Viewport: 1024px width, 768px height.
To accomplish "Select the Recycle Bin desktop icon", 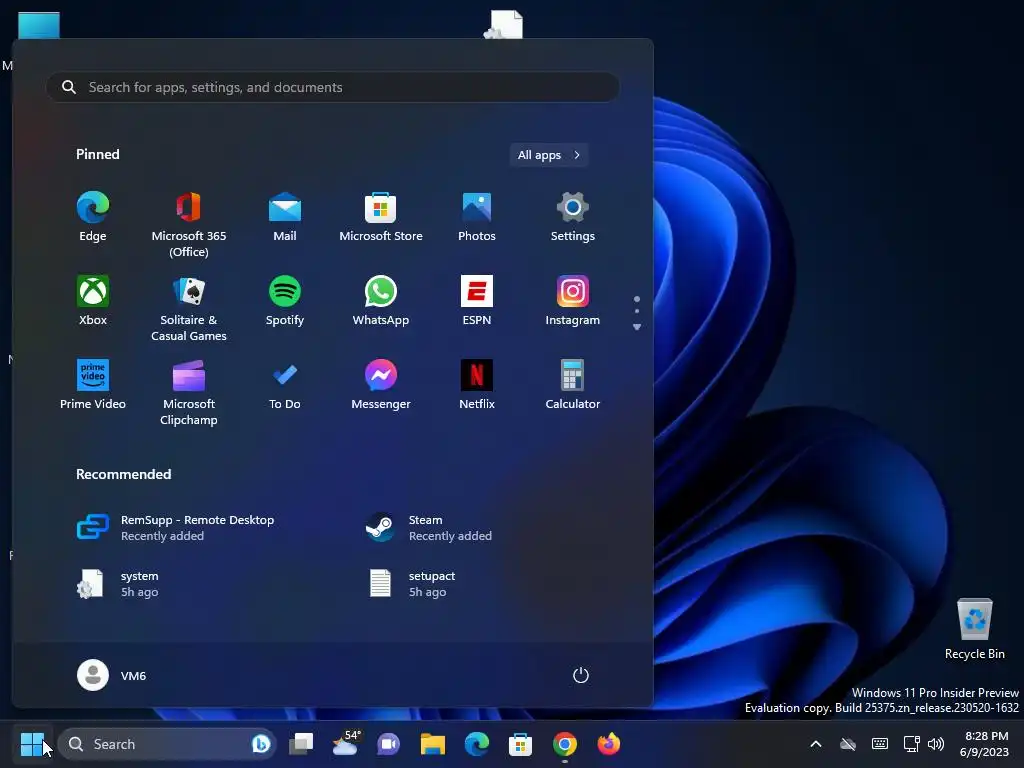I will 974,629.
